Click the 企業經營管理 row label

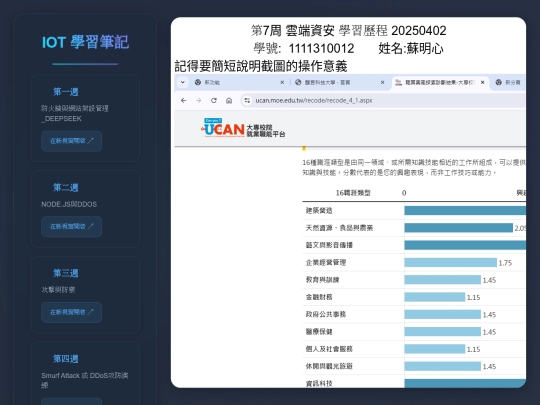click(326, 262)
